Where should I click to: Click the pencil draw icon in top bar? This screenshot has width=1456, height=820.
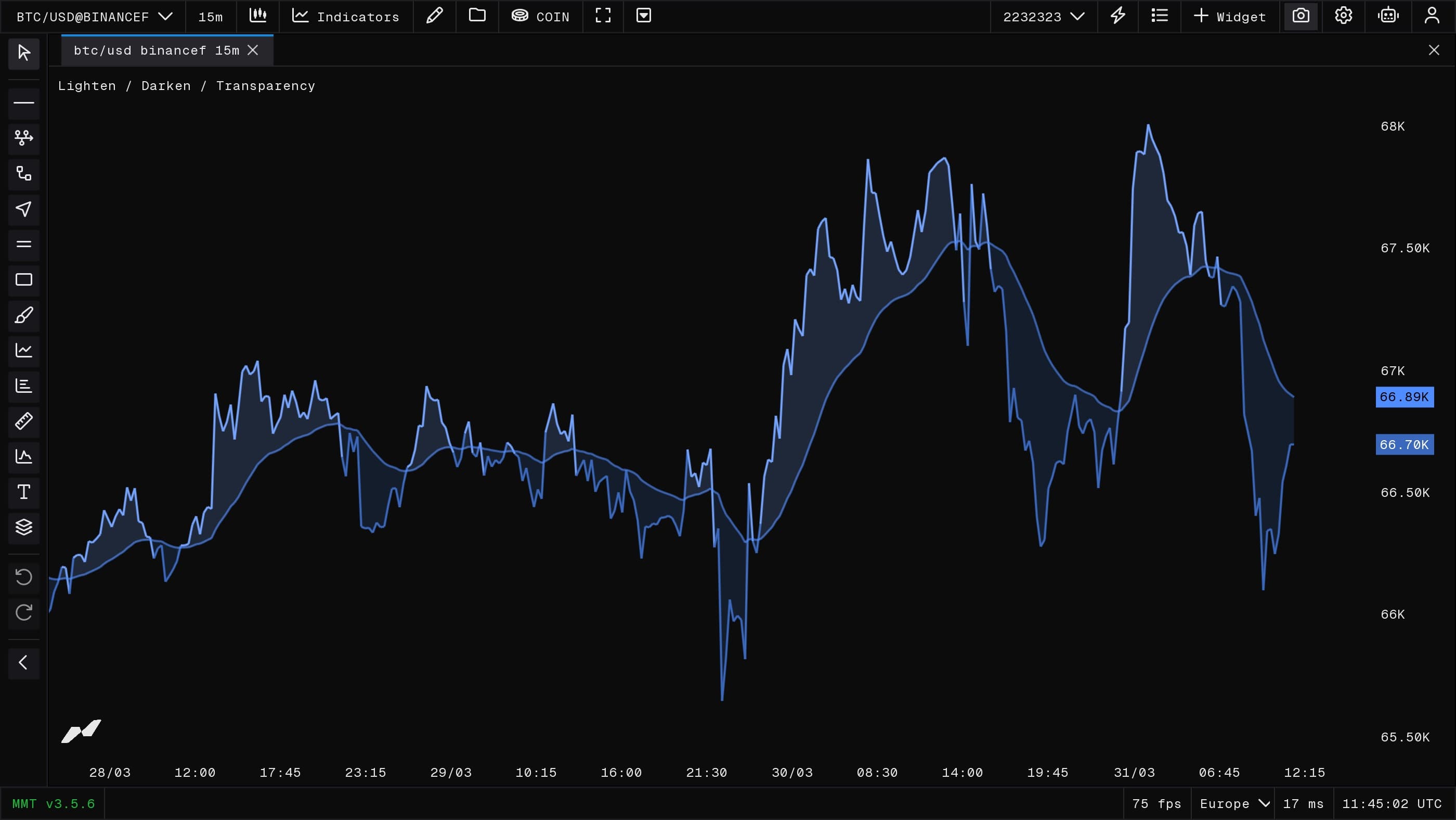434,16
